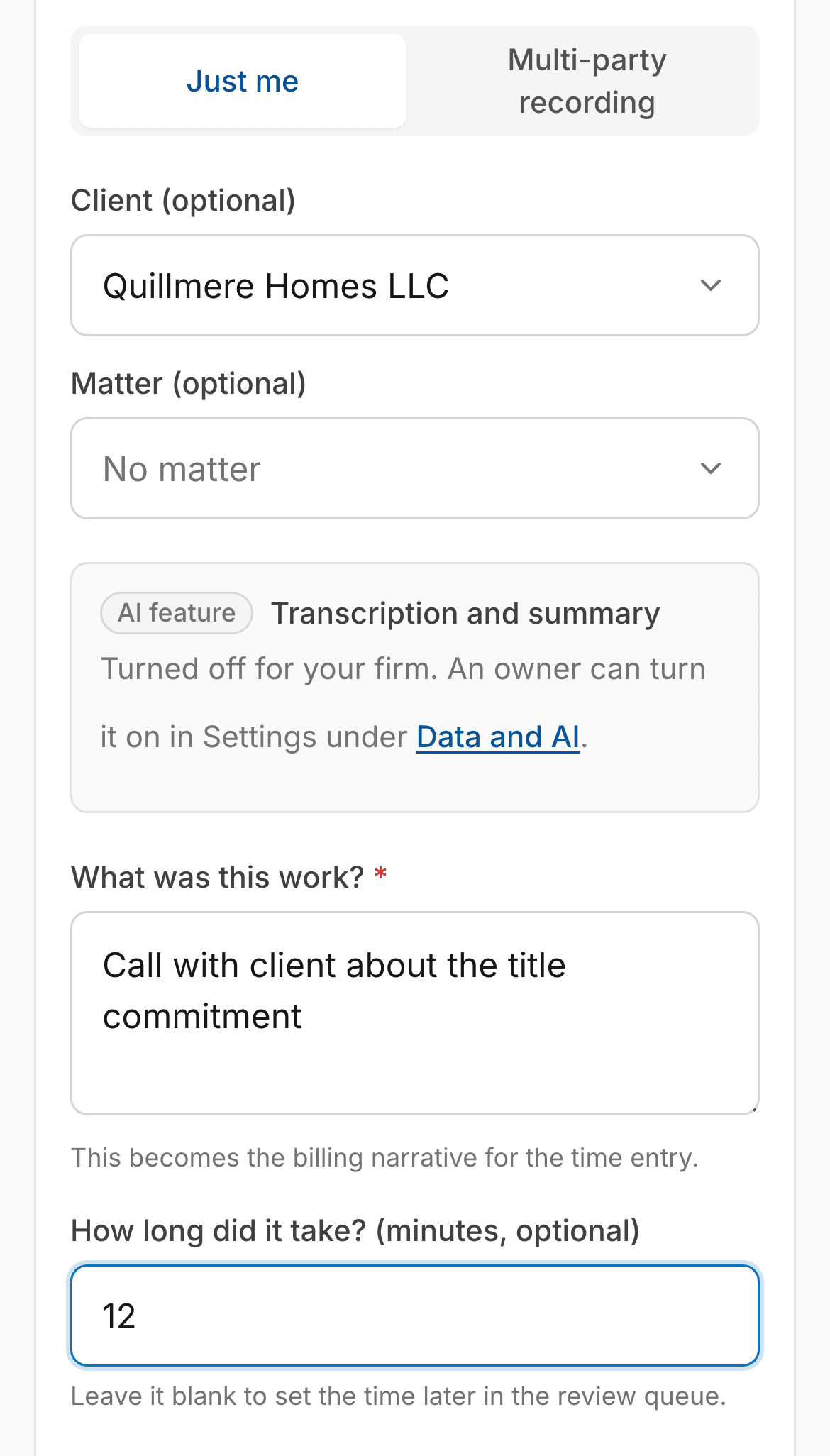Click the Matter (optional) label

tap(189, 383)
